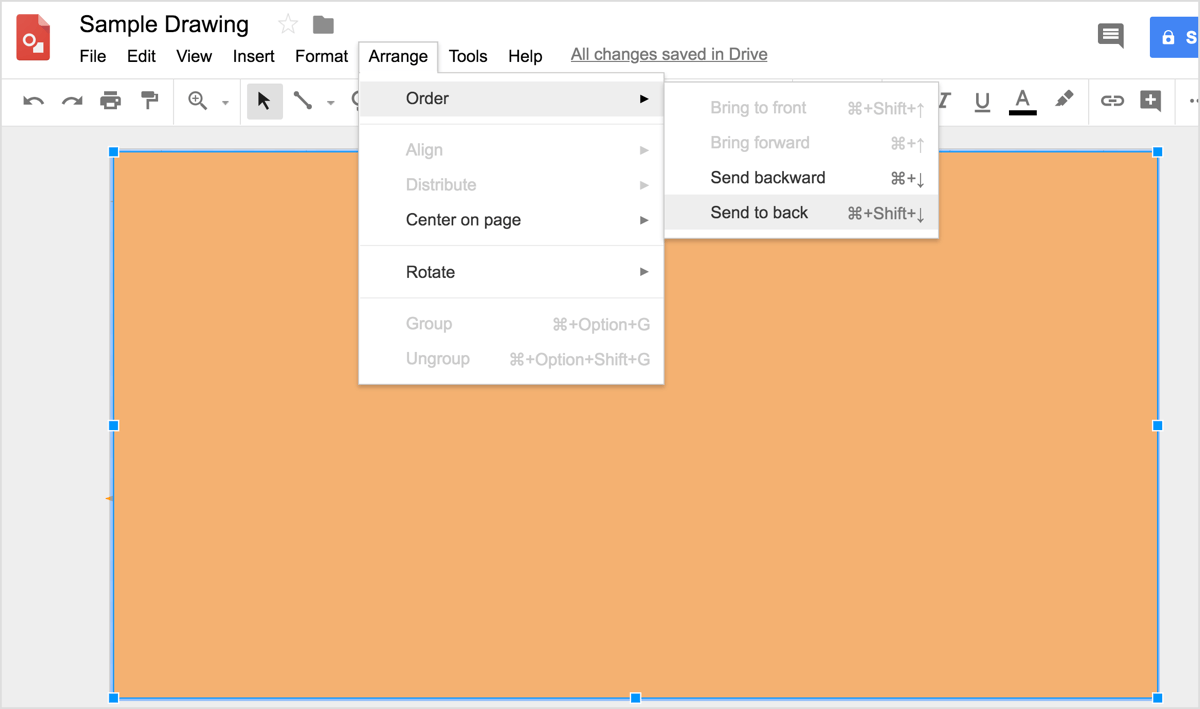Star the Sample Drawing document
The image size is (1200, 709).
coord(288,25)
